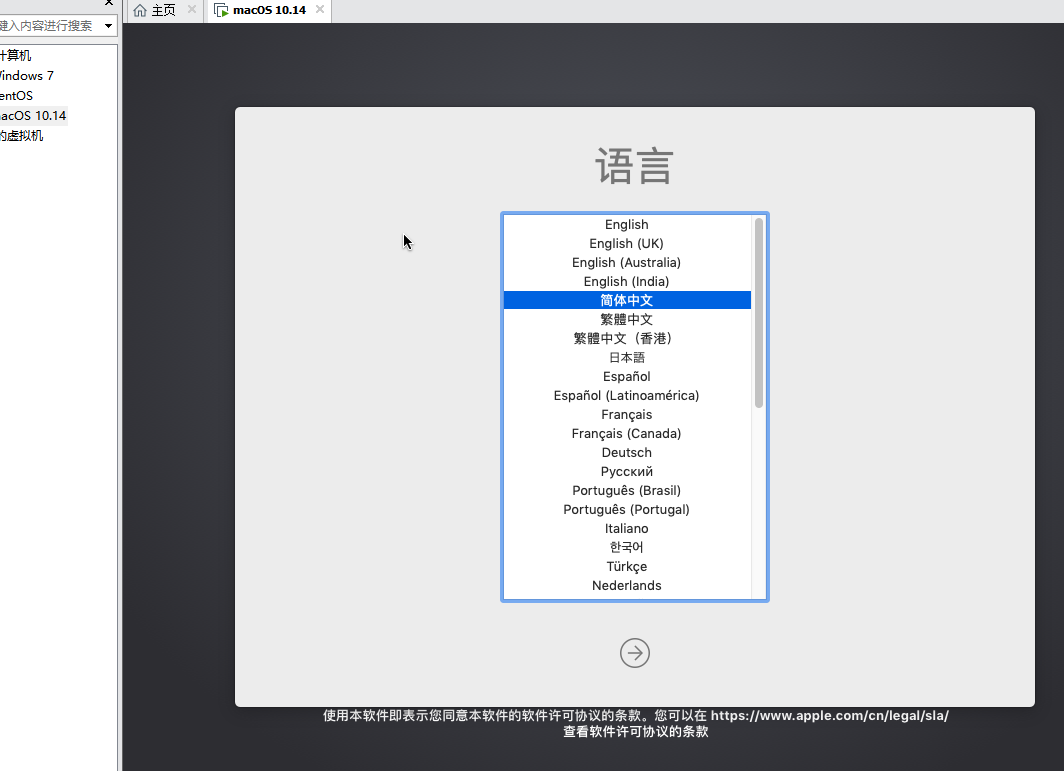Choose Nederlands language

(627, 586)
